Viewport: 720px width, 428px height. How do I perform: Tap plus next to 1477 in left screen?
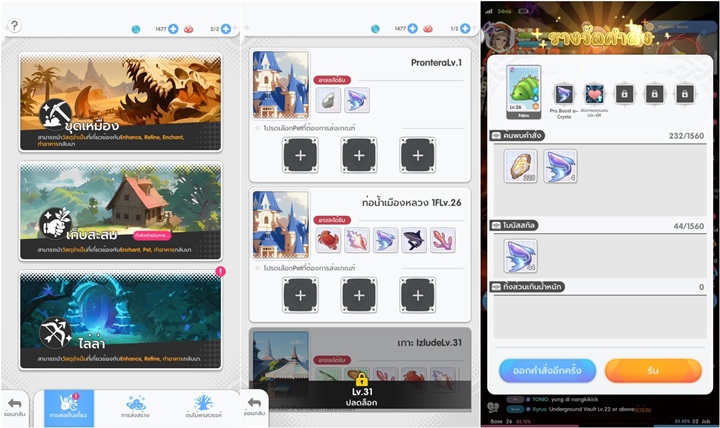173,29
